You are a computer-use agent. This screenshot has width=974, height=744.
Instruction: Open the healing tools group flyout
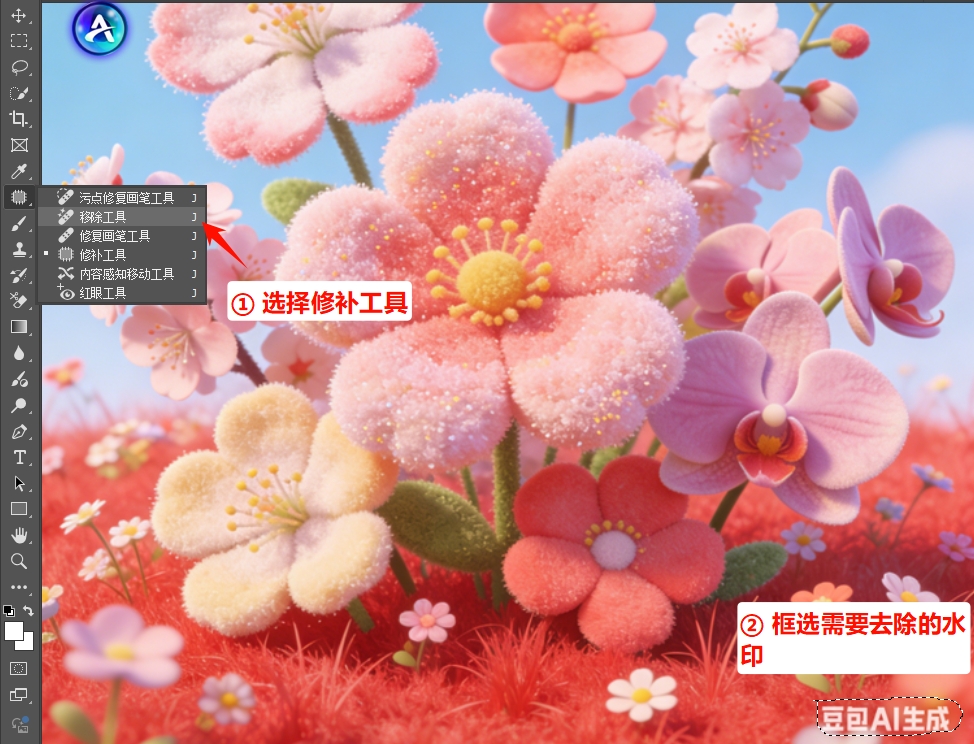pos(18,197)
